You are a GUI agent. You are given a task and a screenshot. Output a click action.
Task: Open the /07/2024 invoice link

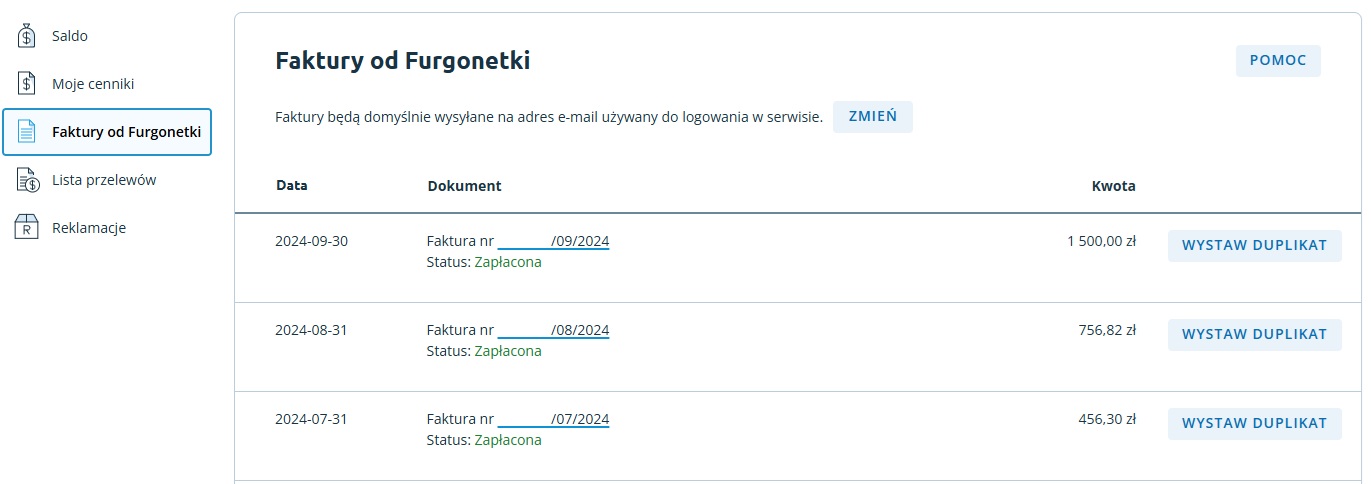[553, 420]
